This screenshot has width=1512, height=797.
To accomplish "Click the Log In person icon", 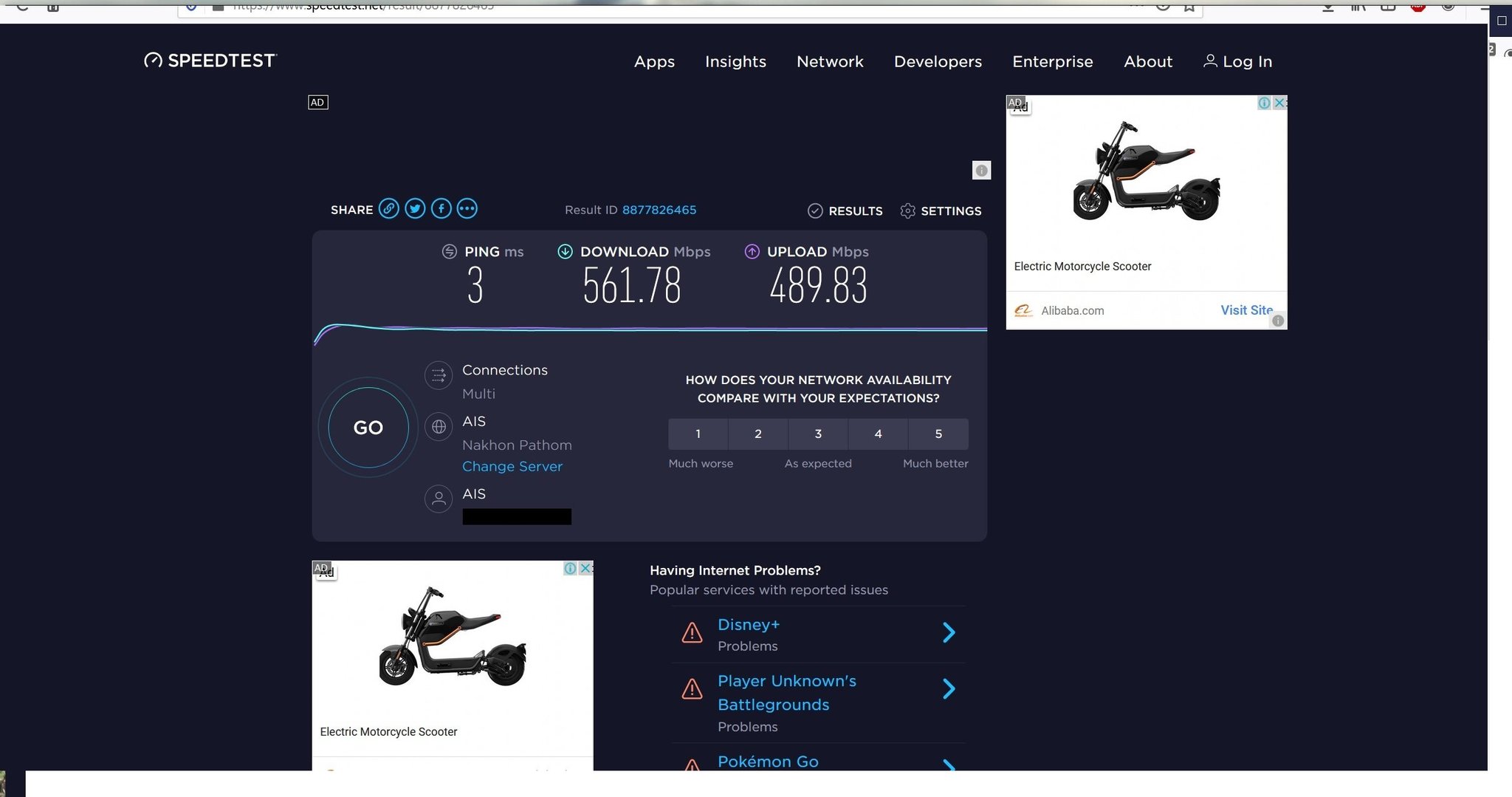I will point(1210,61).
